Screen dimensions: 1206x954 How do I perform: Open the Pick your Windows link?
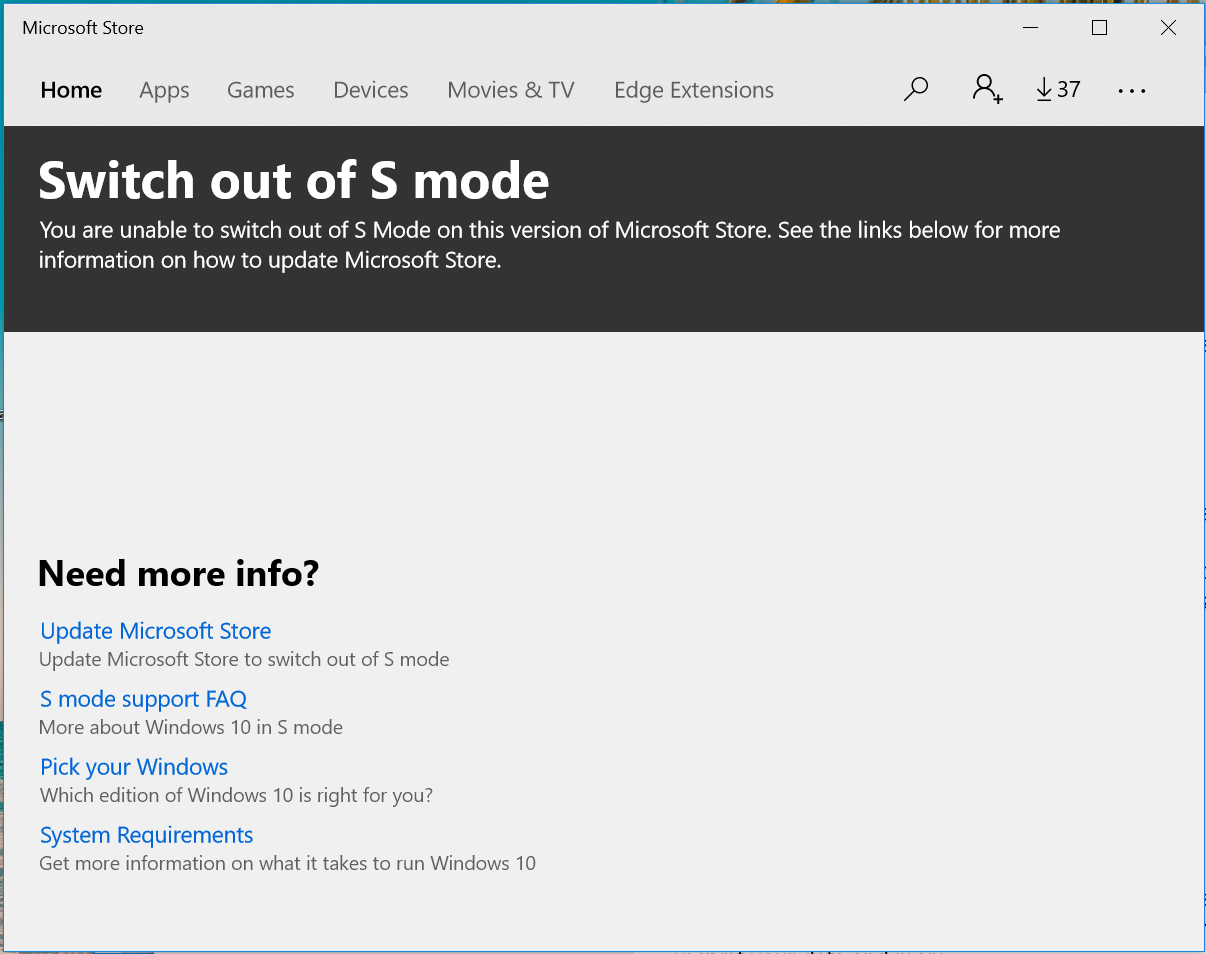click(134, 767)
